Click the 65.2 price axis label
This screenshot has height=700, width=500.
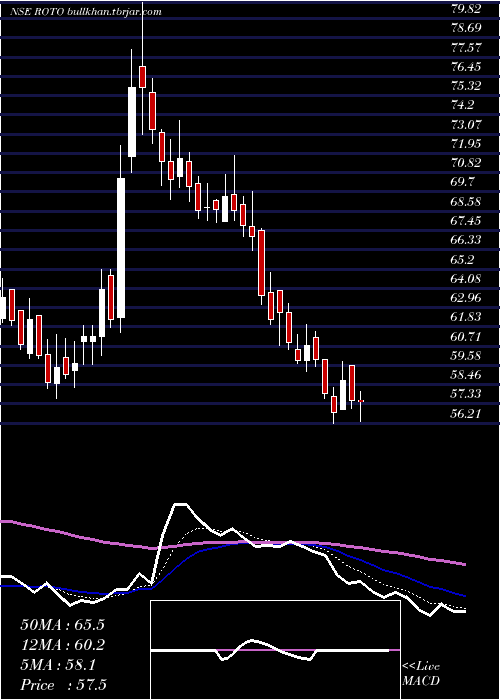click(x=463, y=259)
